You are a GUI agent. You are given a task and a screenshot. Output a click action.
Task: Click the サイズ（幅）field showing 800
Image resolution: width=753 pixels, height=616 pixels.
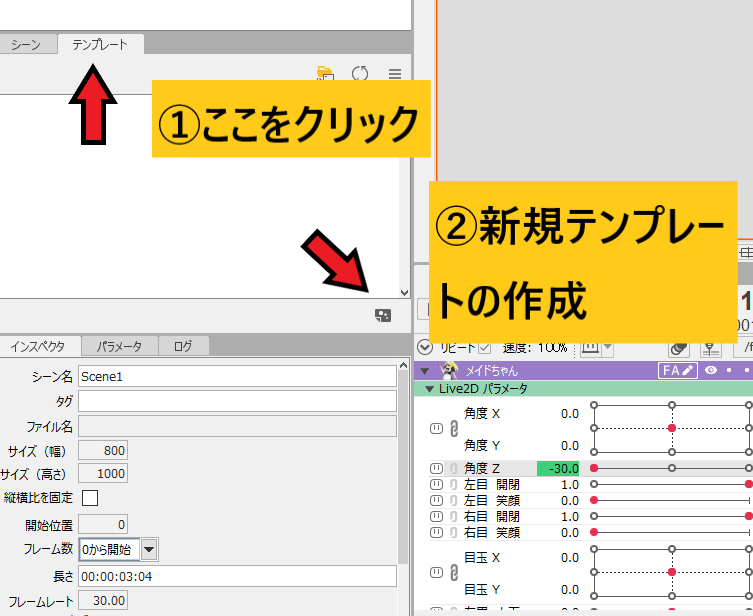(103, 450)
